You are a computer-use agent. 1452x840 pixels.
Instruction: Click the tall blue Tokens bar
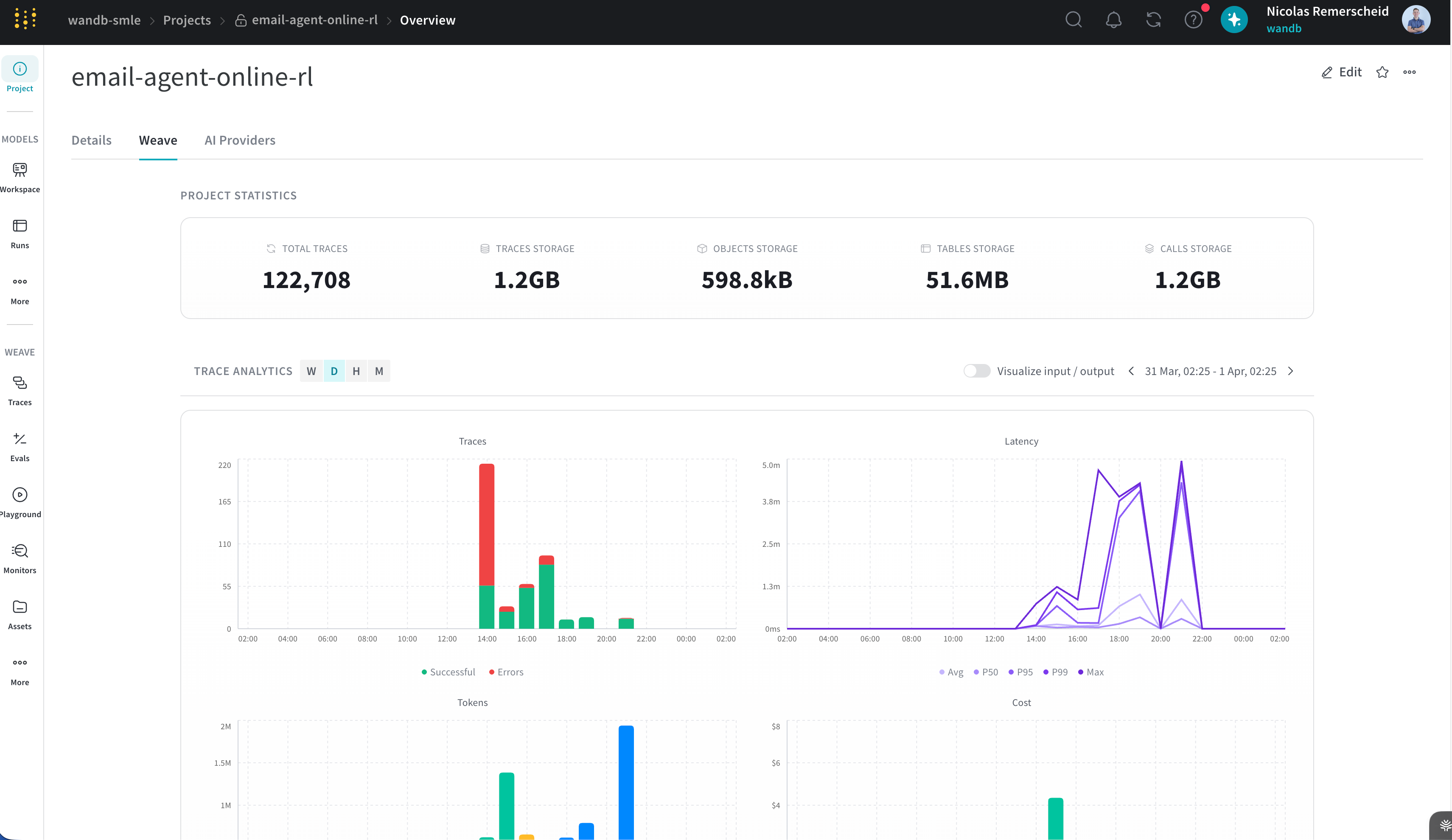click(x=626, y=782)
